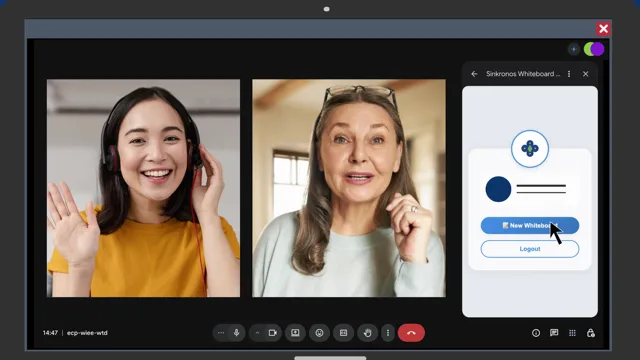Click the small sparkle icon near avatars

(573, 49)
